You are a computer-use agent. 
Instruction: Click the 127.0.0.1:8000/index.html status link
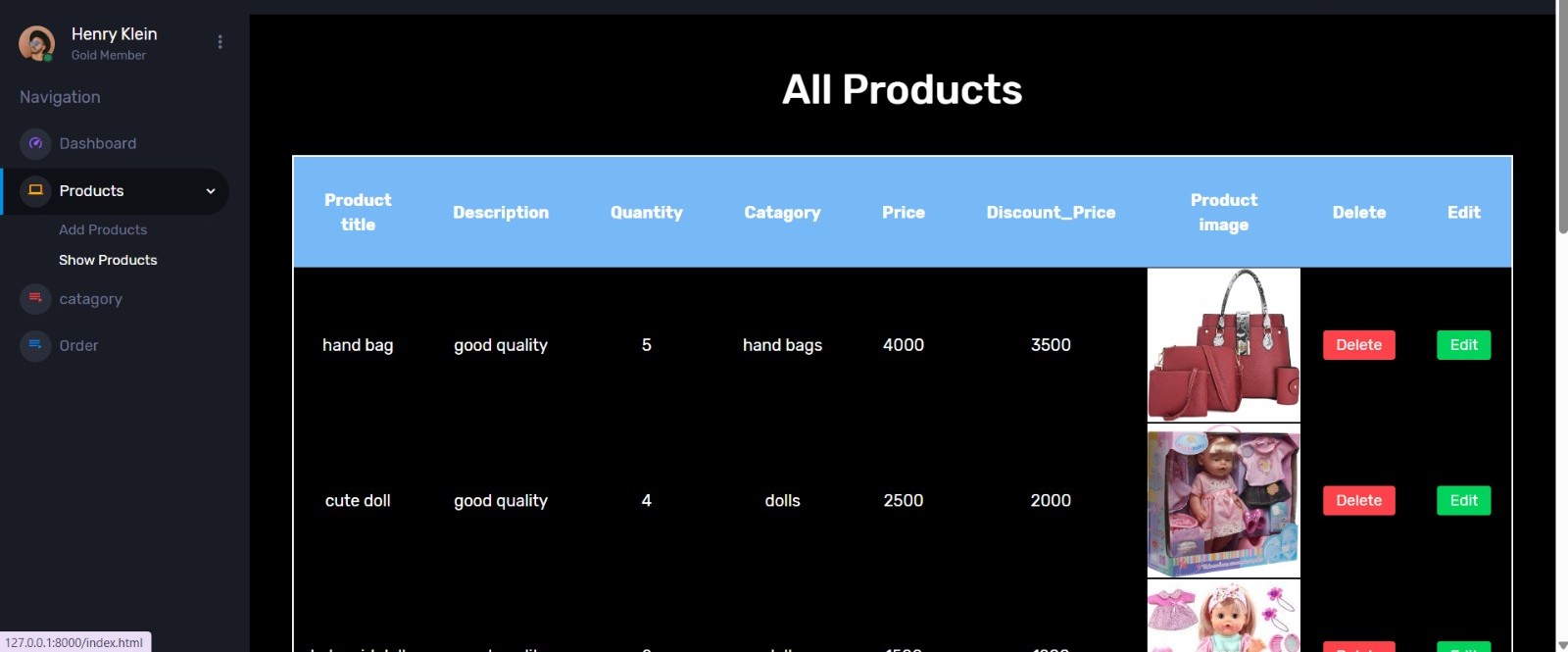tap(74, 643)
